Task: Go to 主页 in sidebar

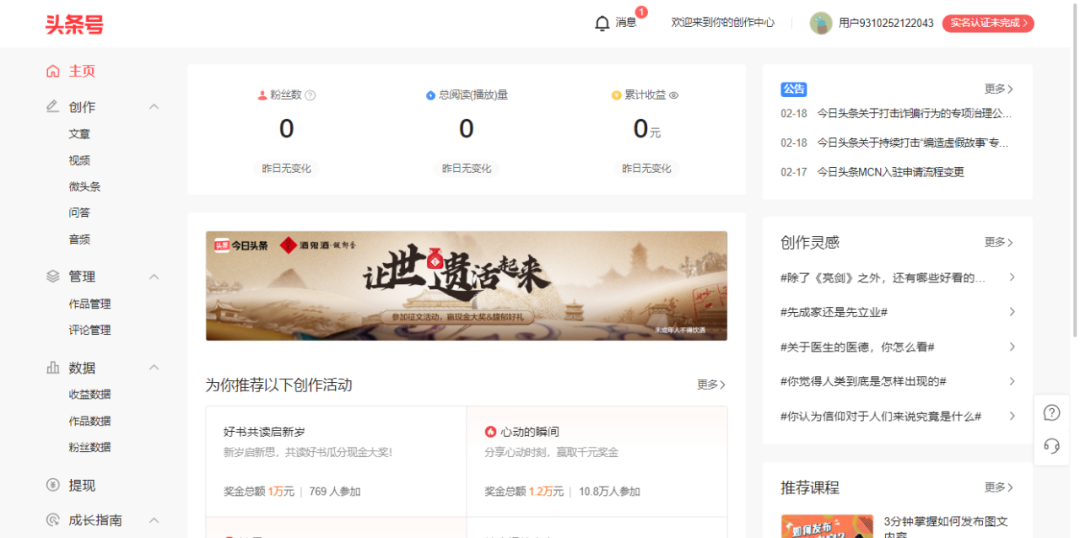Action: pyautogui.click(x=82, y=71)
